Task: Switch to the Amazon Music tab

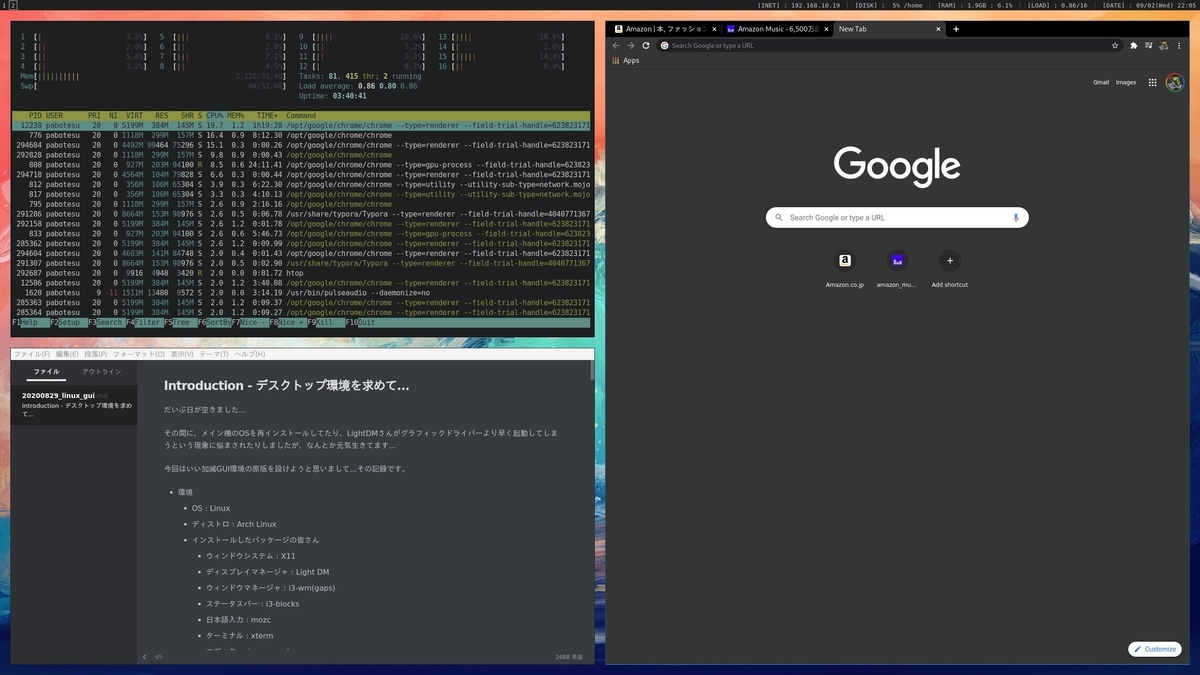Action: (778, 29)
